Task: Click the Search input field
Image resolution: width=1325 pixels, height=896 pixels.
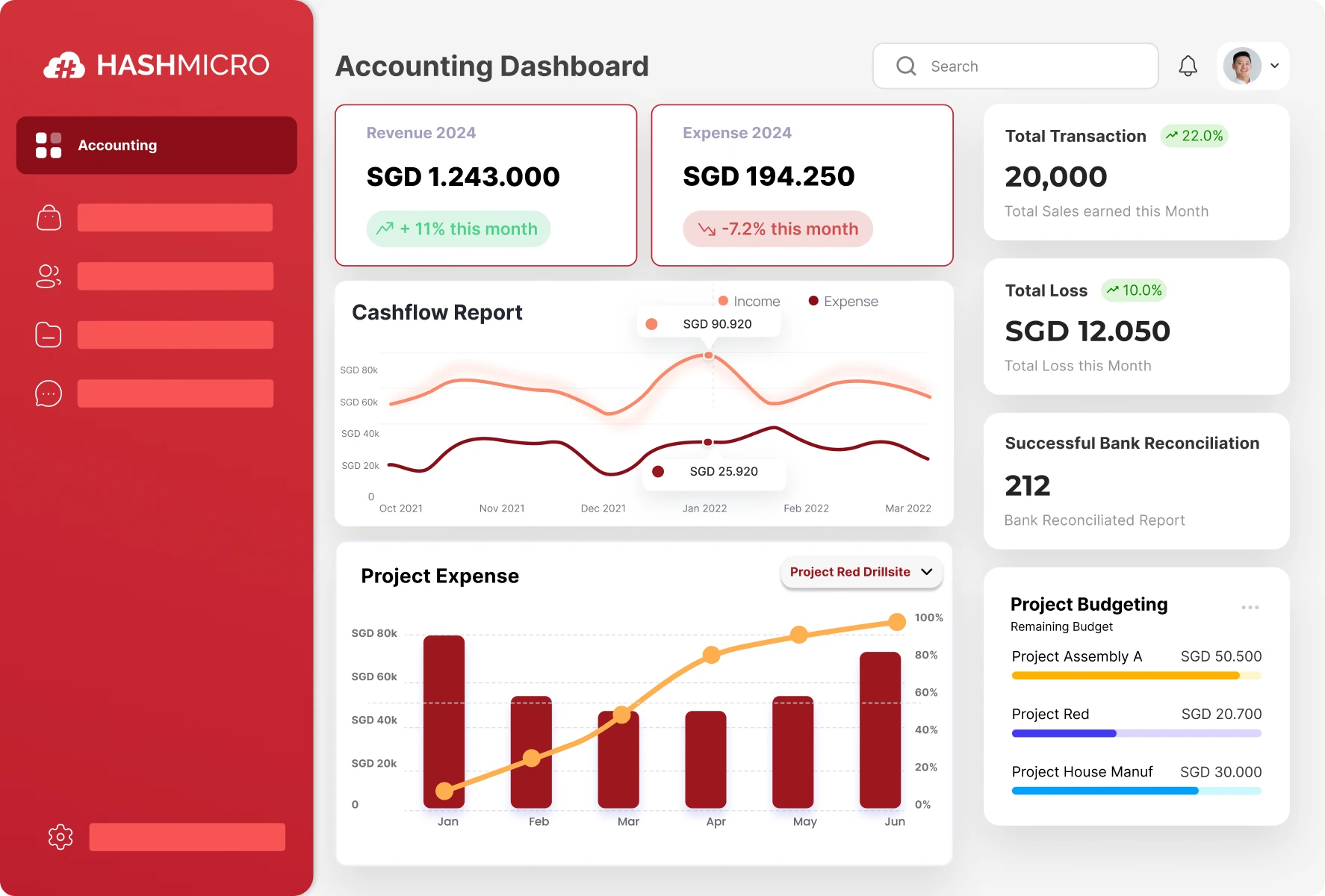Action: coord(1031,66)
